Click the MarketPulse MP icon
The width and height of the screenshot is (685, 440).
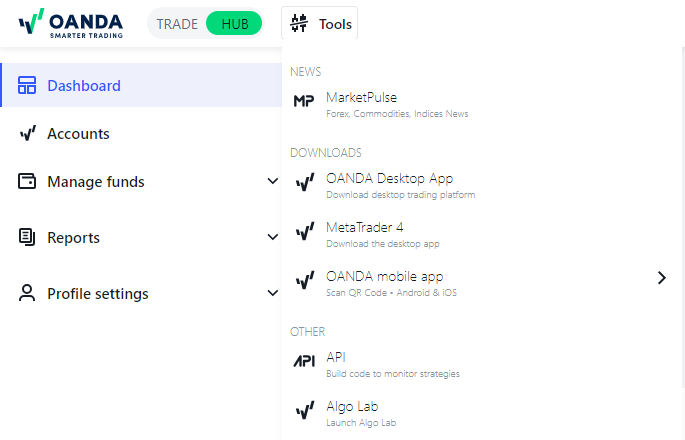point(304,101)
